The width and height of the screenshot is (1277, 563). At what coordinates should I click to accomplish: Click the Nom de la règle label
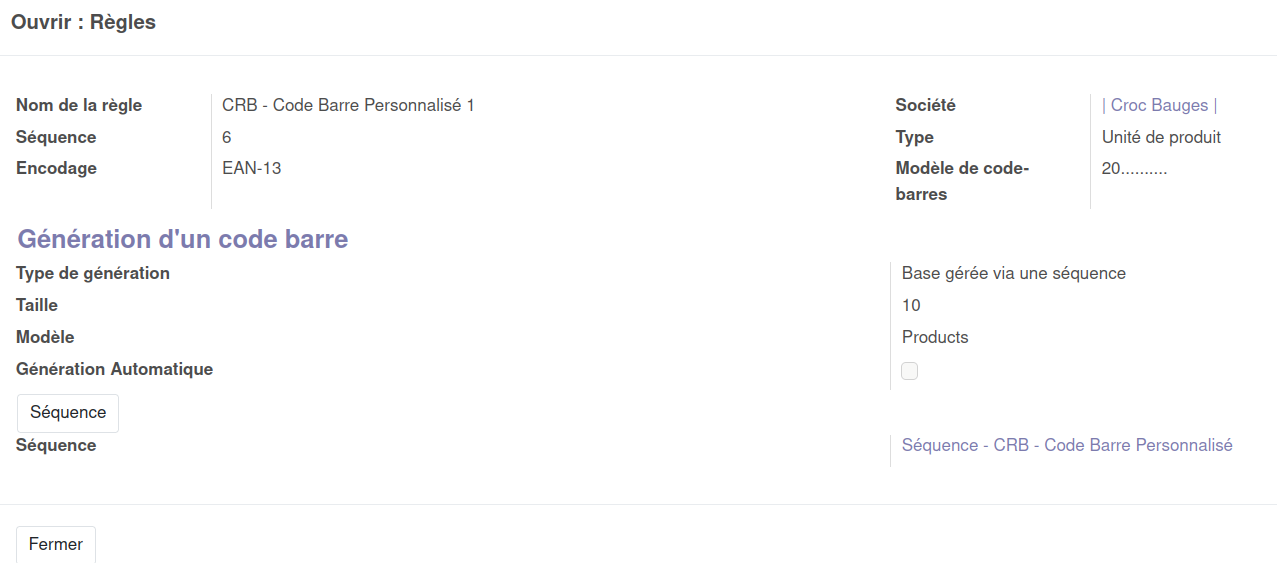79,105
